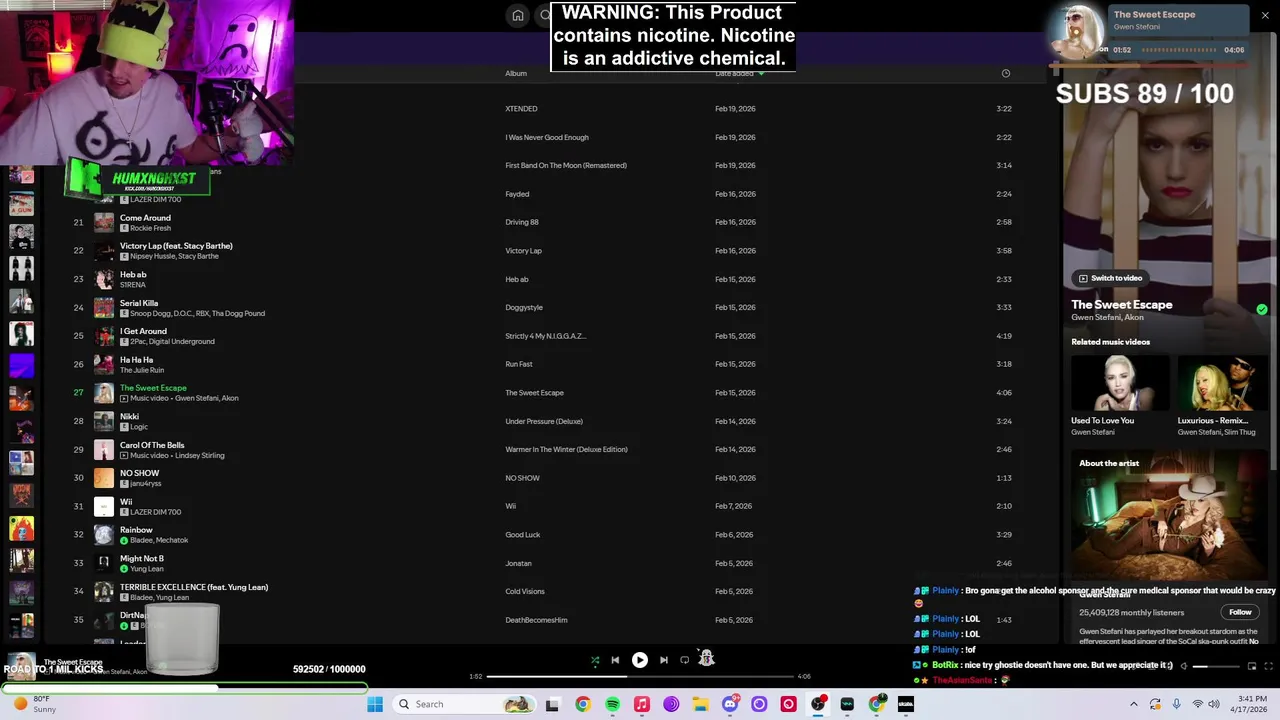Select track 24 Serial Killa
This screenshot has width=1280, height=720.
pos(139,303)
